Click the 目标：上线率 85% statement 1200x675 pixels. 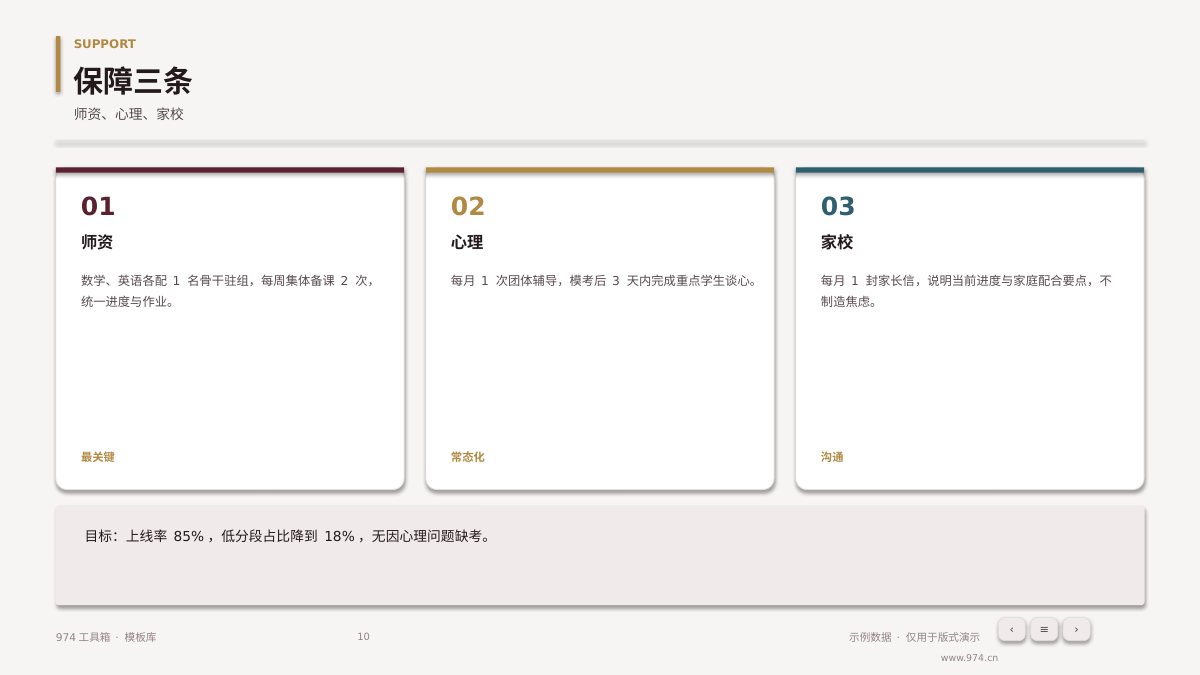[290, 536]
